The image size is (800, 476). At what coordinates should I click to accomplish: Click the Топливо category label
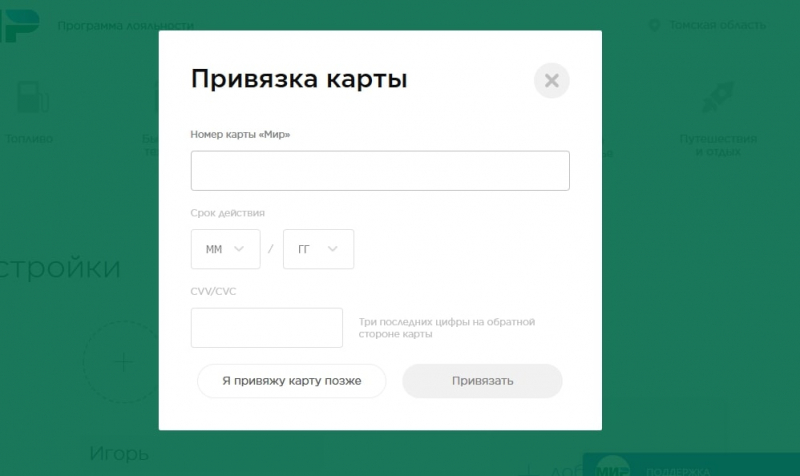[x=29, y=138]
